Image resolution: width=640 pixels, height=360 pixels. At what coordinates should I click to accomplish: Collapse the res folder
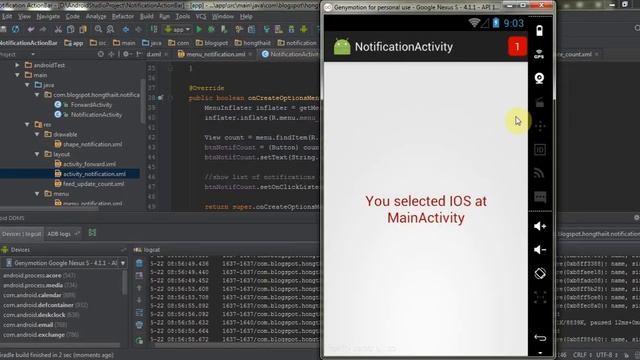(27, 124)
